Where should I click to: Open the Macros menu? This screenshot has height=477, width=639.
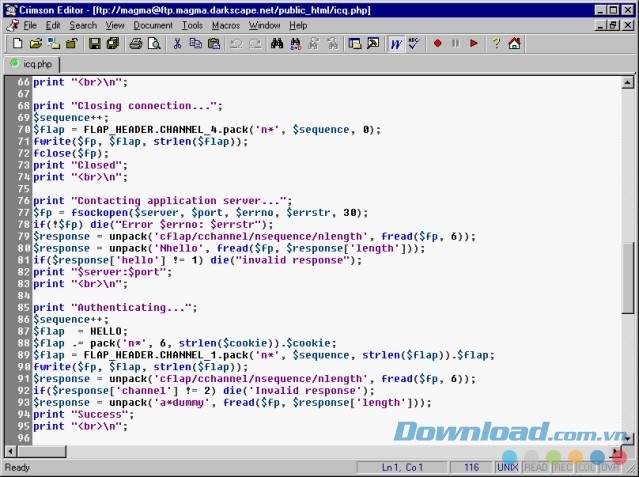[x=226, y=25]
